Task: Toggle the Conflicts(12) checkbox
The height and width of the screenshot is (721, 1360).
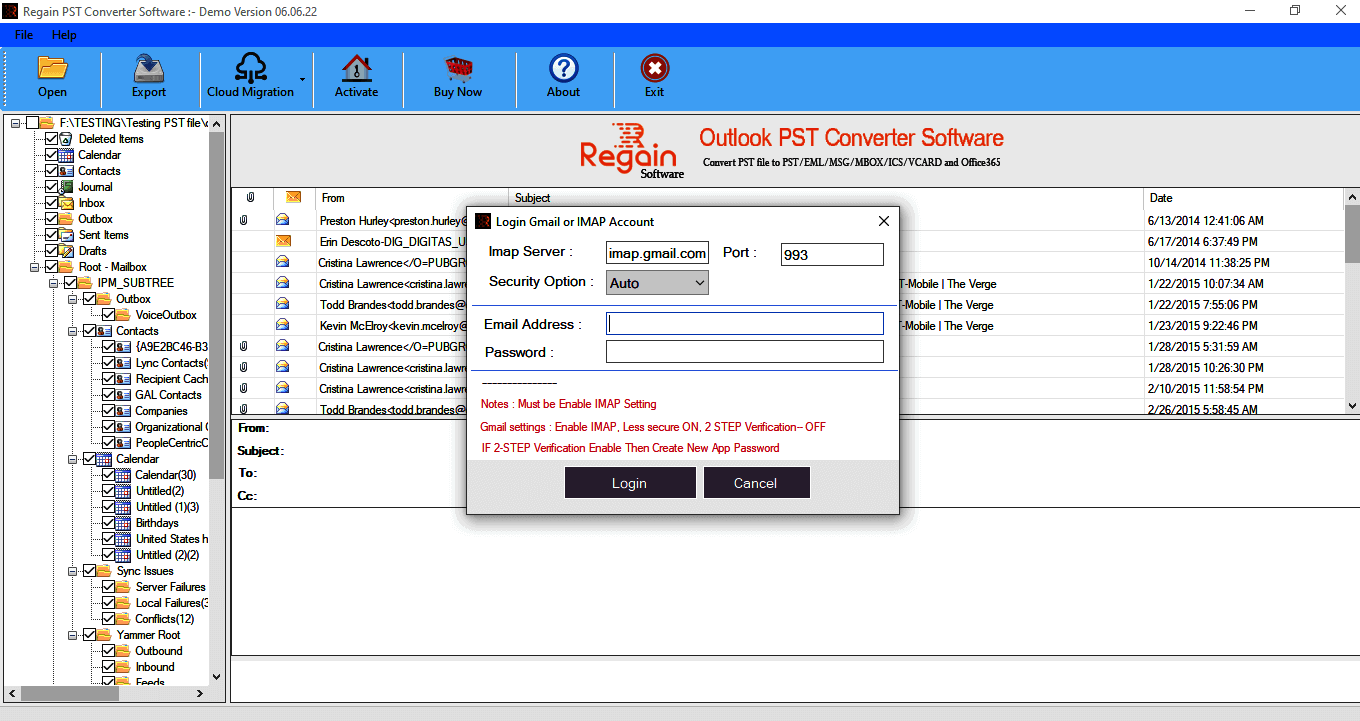Action: [x=109, y=619]
